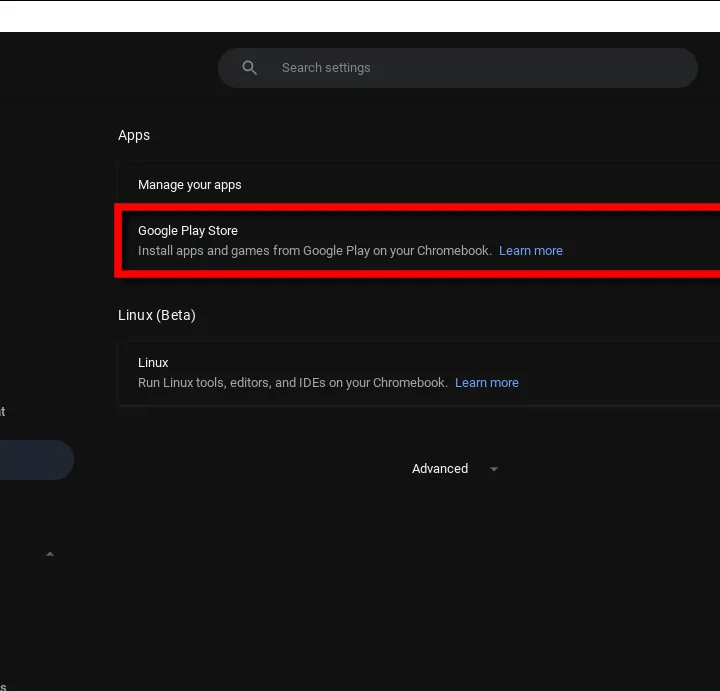Collapse sidebar section with up arrow

(x=50, y=554)
